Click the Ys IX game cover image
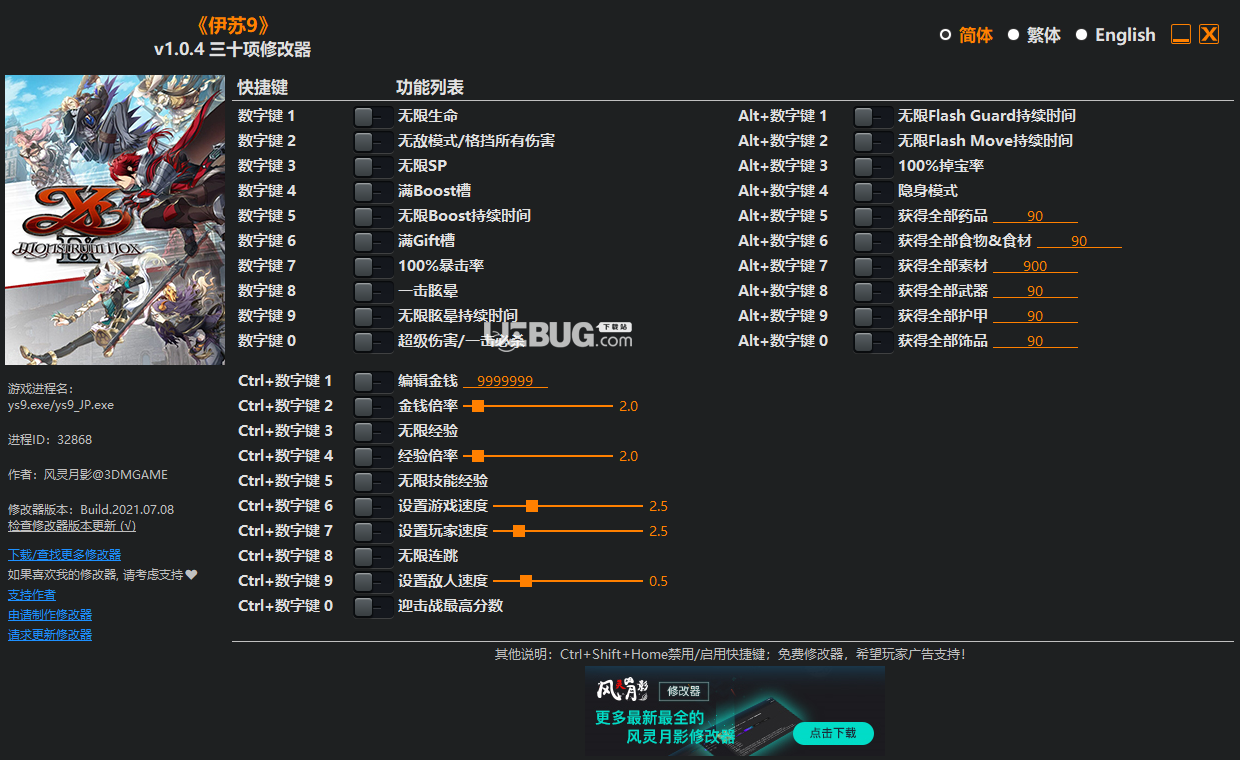 coord(115,220)
